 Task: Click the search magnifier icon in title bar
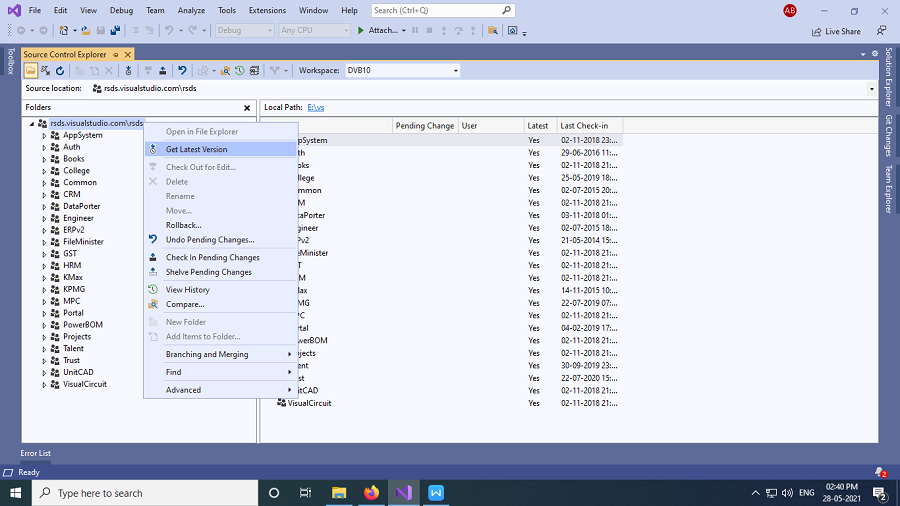(506, 10)
